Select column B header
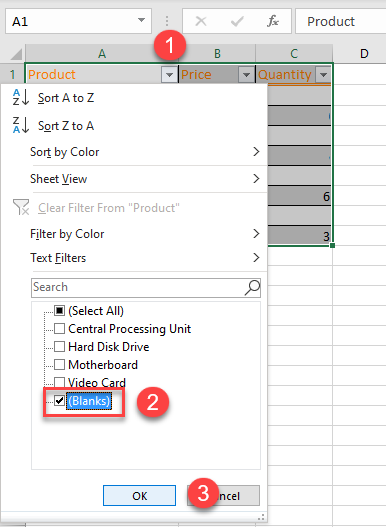The image size is (386, 527). coord(217,53)
